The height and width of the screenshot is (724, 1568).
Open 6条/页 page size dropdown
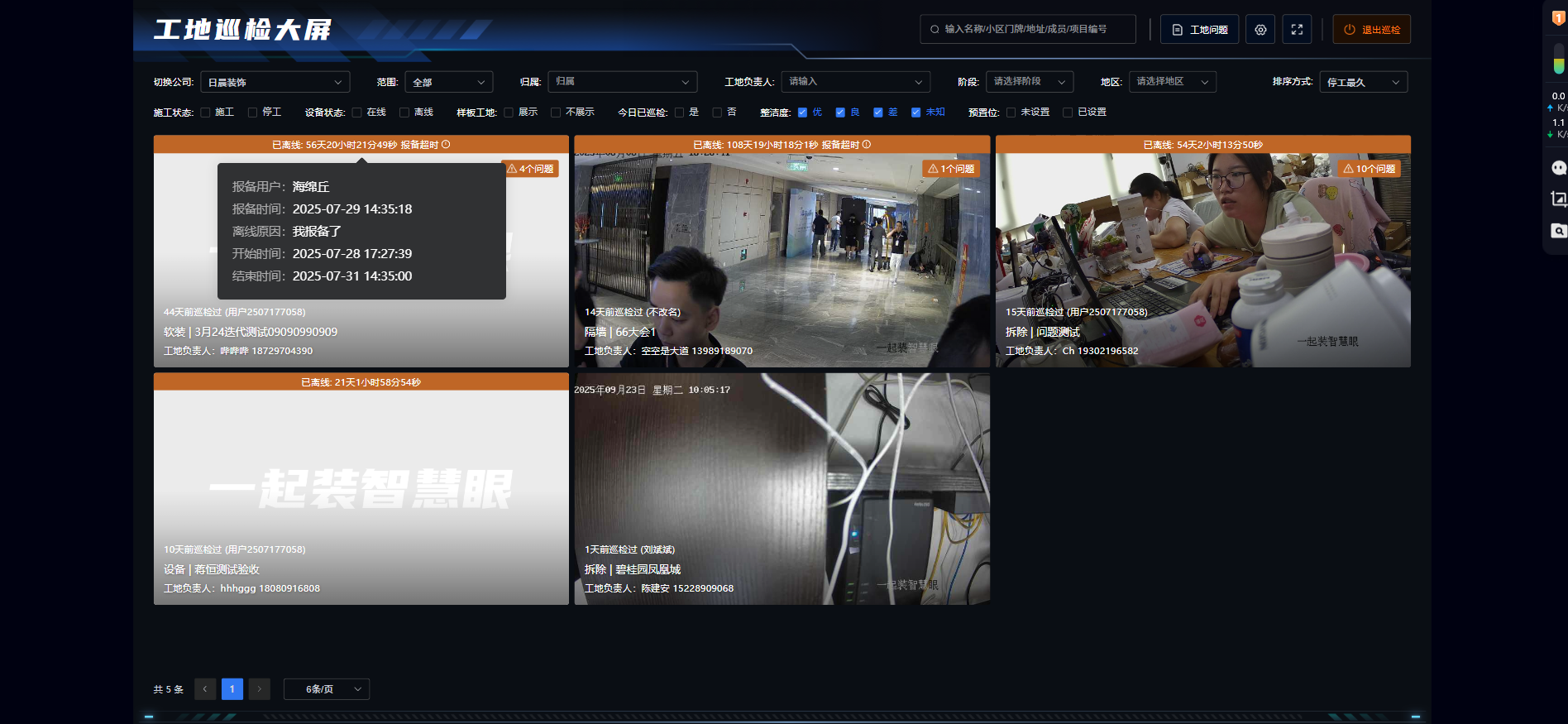pyautogui.click(x=327, y=689)
